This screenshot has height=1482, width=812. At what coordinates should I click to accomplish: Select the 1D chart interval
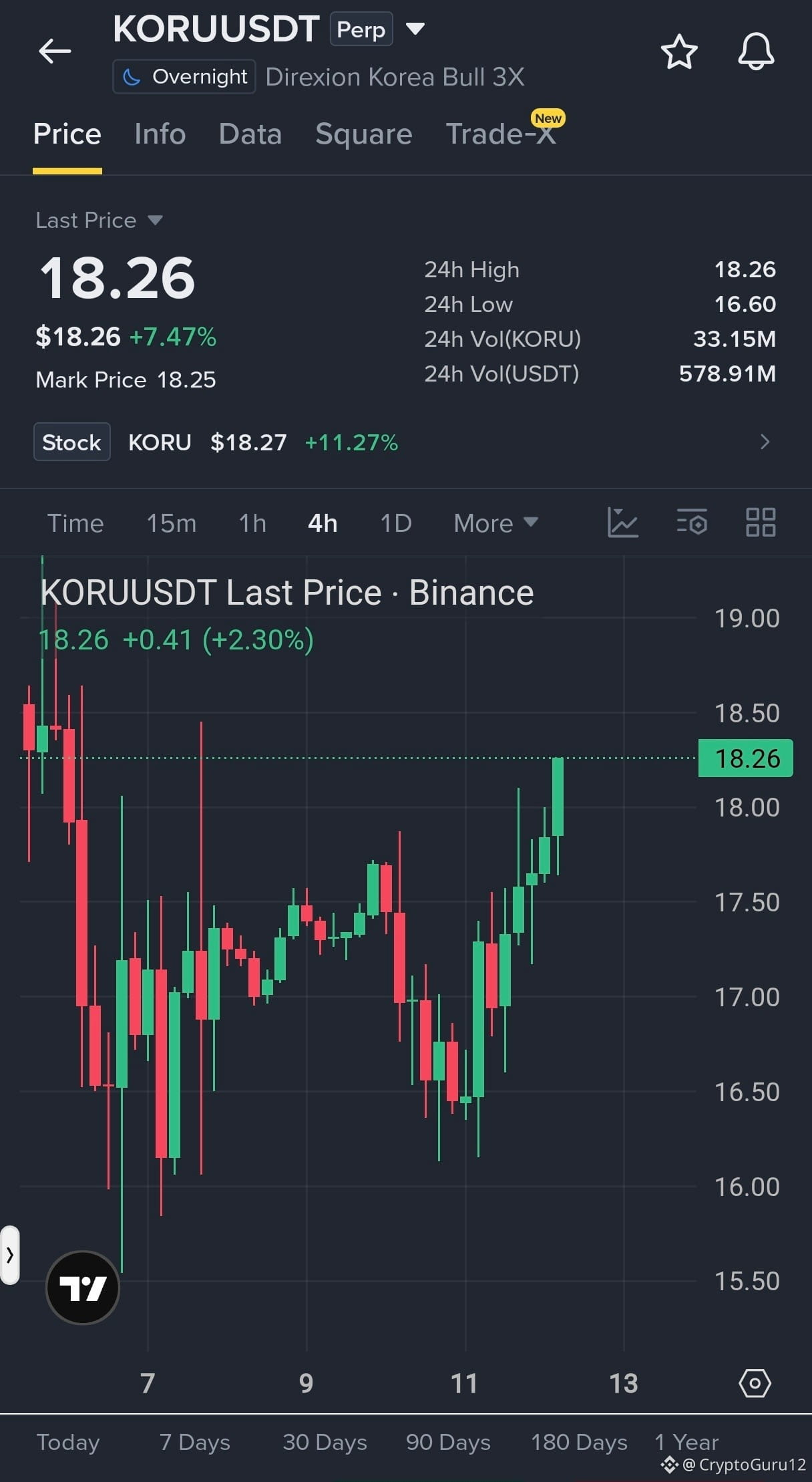(396, 523)
